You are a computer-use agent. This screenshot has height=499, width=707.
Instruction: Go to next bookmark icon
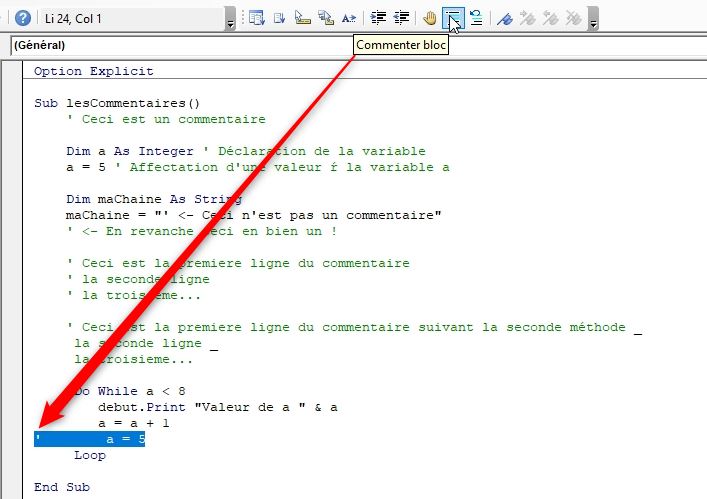[x=528, y=18]
